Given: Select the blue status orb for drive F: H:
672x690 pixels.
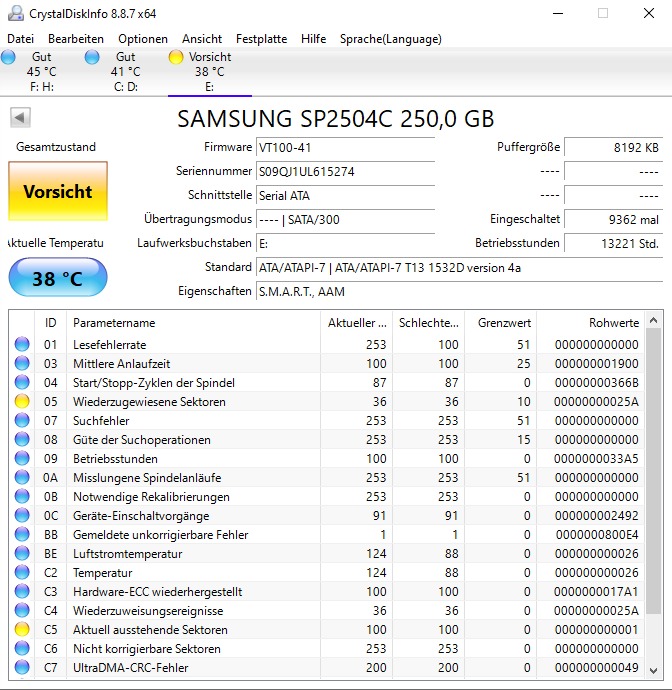Looking at the screenshot, I should pos(8,57).
